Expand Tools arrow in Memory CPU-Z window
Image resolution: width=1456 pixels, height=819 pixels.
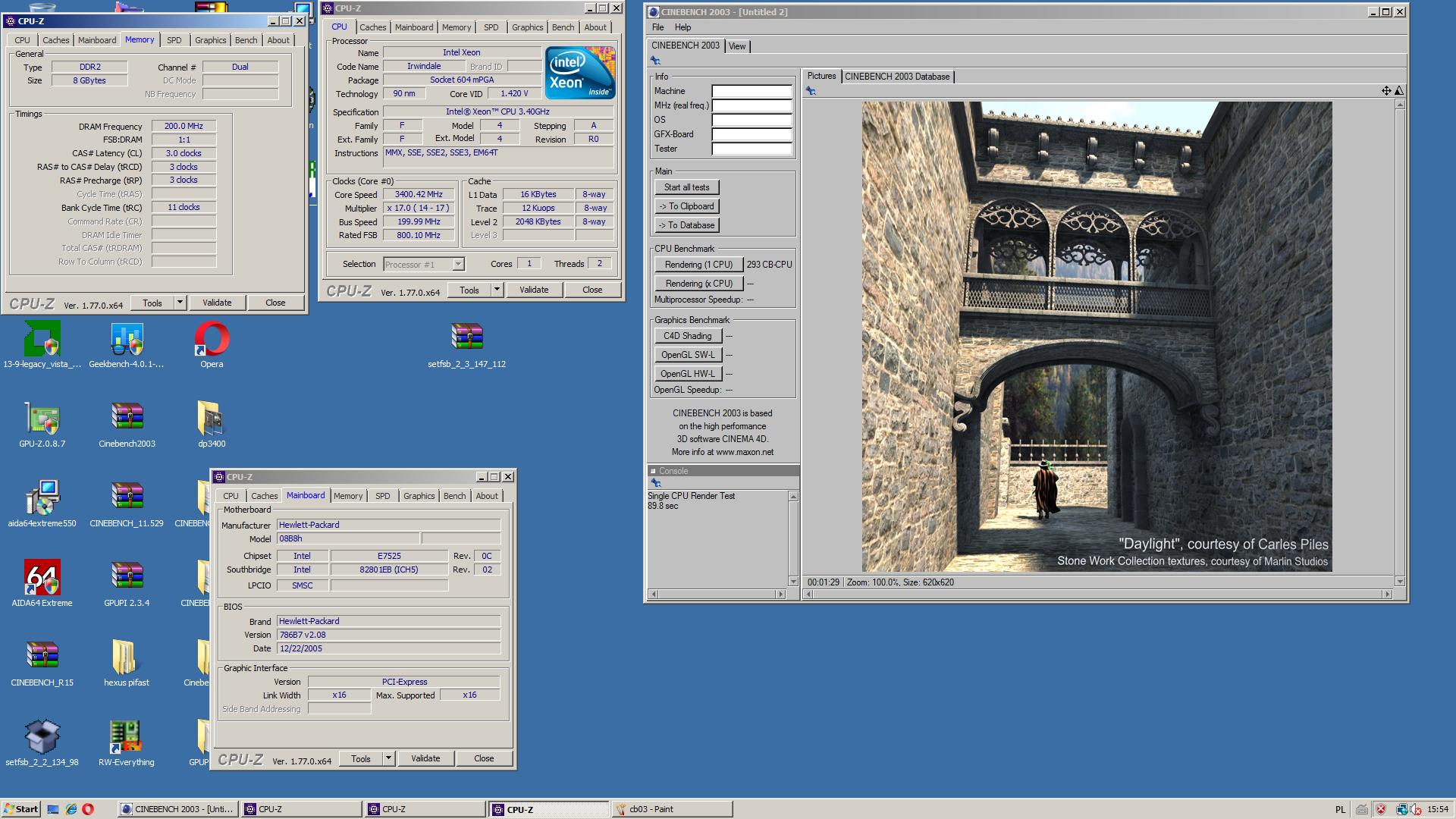(x=180, y=303)
